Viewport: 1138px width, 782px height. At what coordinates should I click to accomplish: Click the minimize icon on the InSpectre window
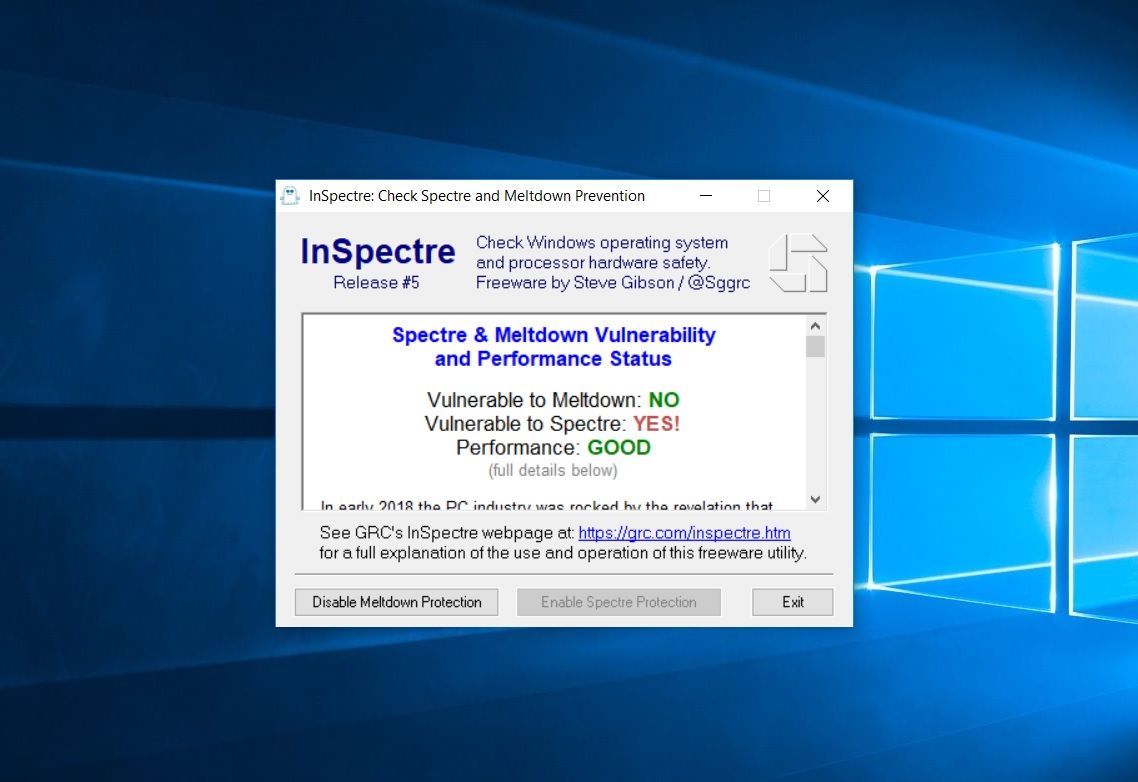pos(705,196)
